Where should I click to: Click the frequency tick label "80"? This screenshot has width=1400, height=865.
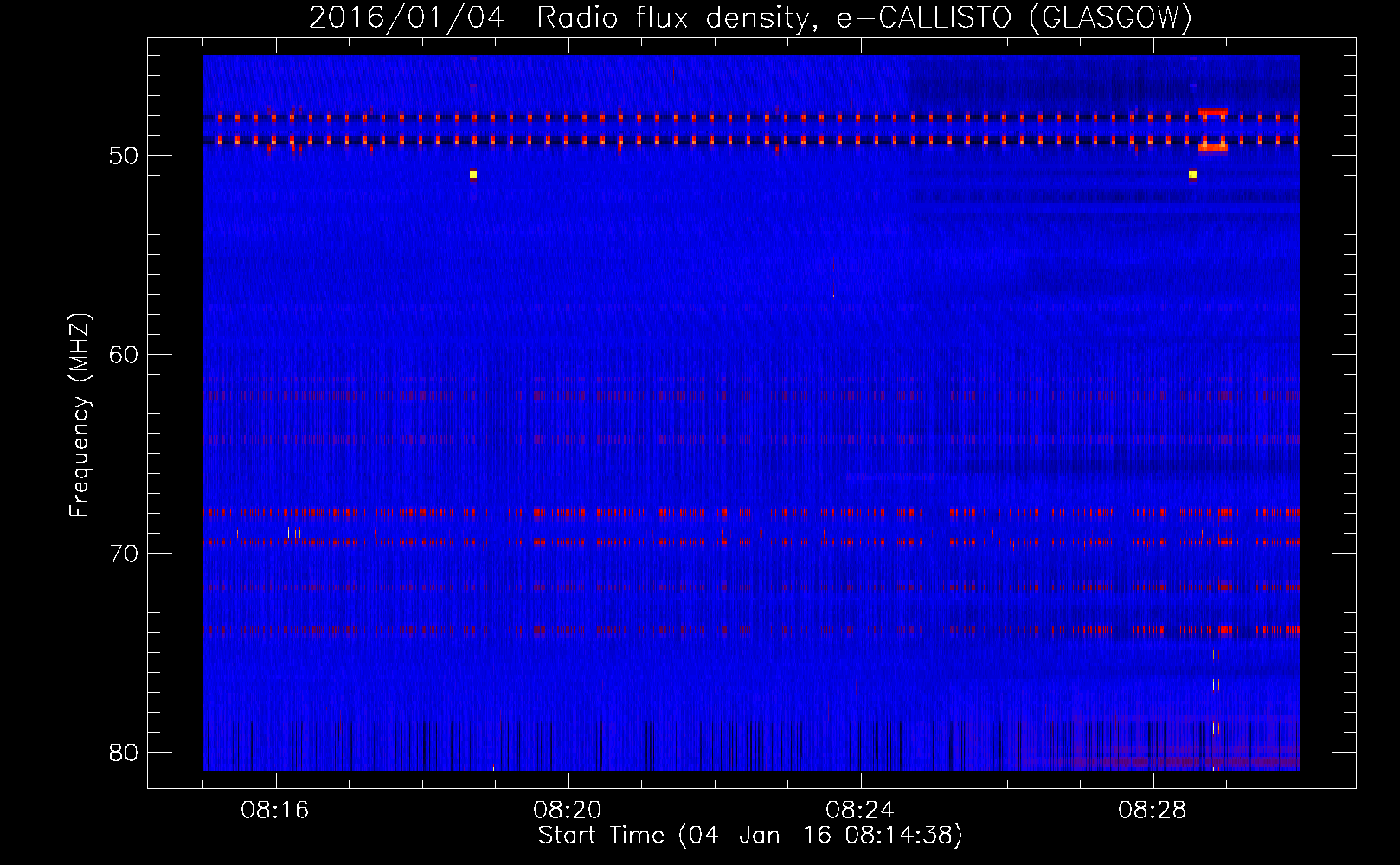coord(124,753)
